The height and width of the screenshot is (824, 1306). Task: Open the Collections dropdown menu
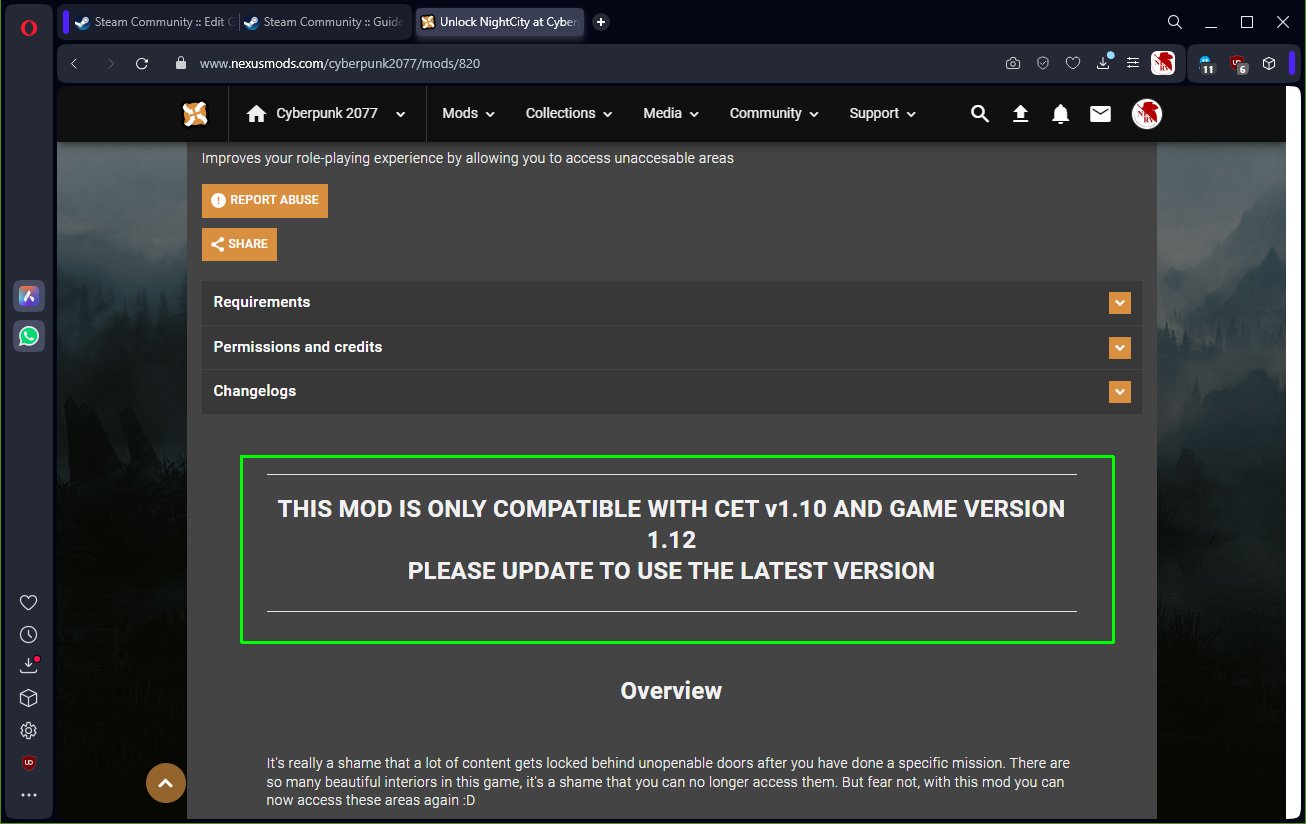click(569, 114)
